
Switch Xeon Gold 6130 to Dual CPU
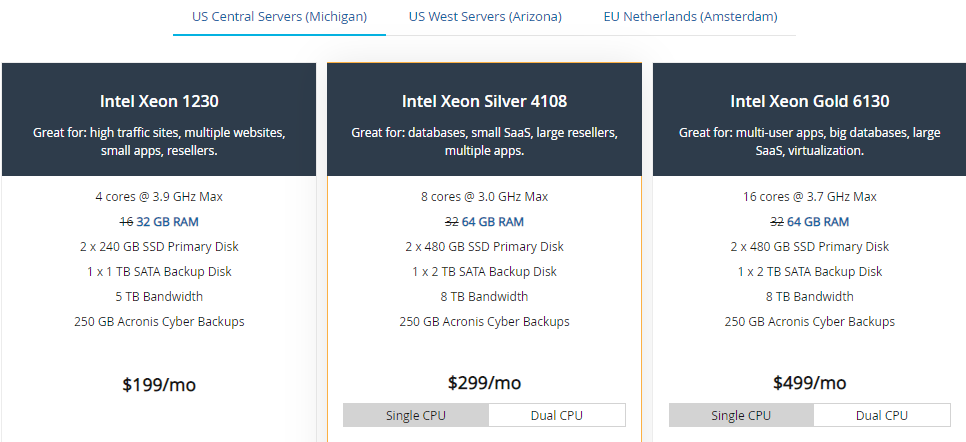pyautogui.click(x=882, y=415)
